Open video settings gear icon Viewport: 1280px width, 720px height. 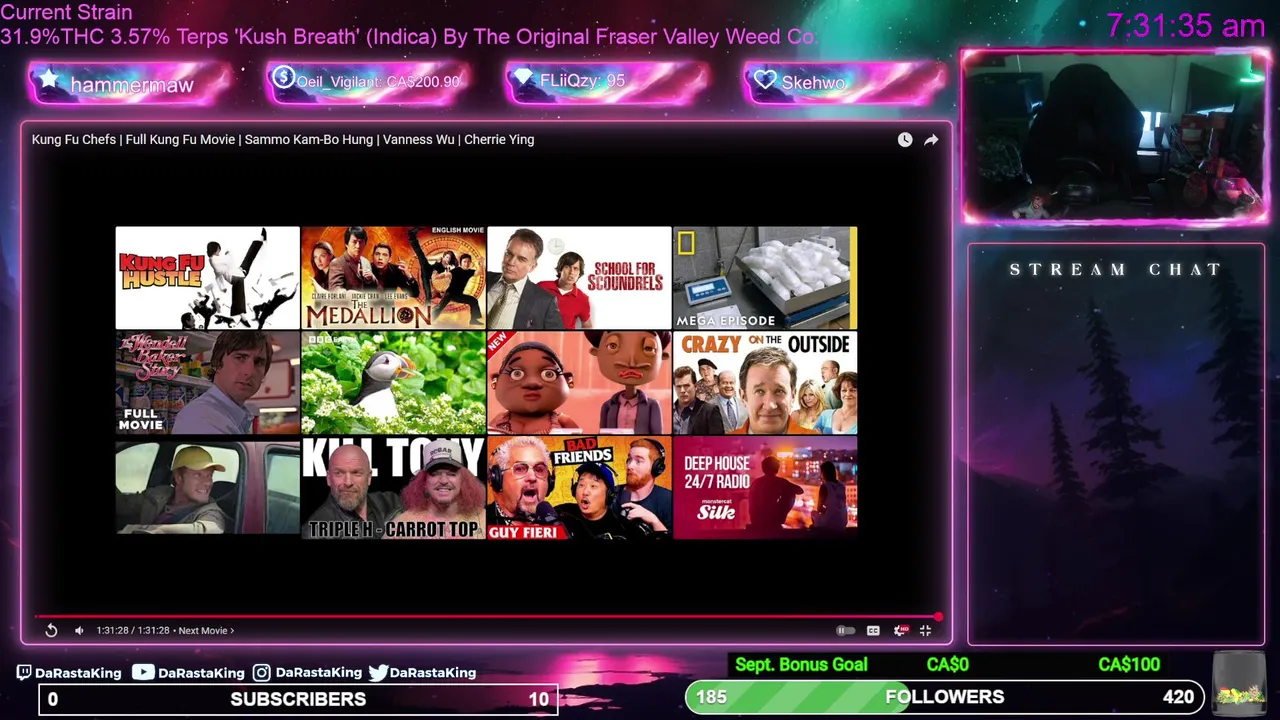coord(900,630)
